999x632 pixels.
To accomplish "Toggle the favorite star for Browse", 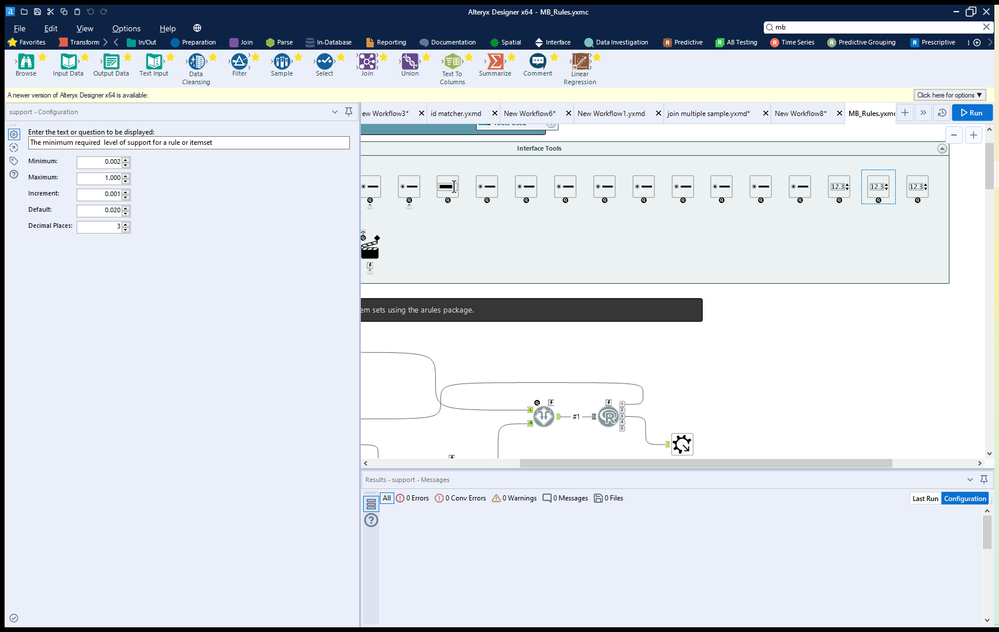I will (42, 57).
